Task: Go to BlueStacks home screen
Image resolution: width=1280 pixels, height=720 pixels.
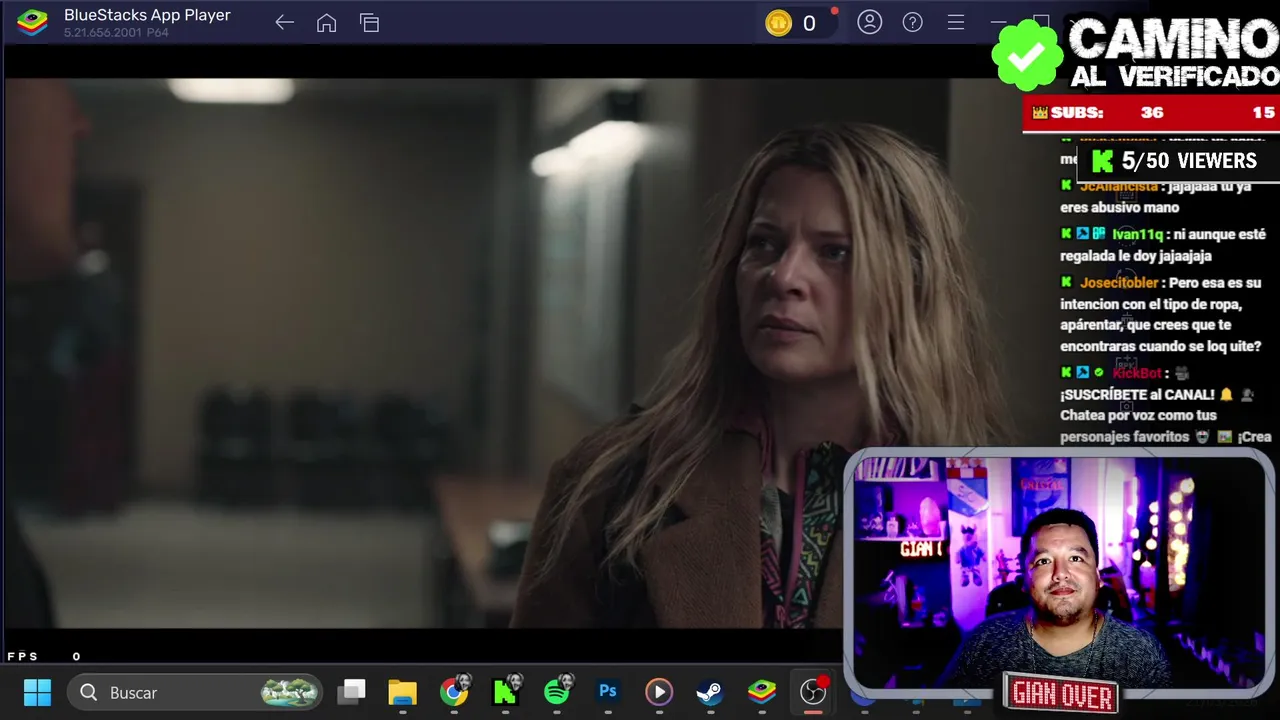Action: (x=326, y=23)
